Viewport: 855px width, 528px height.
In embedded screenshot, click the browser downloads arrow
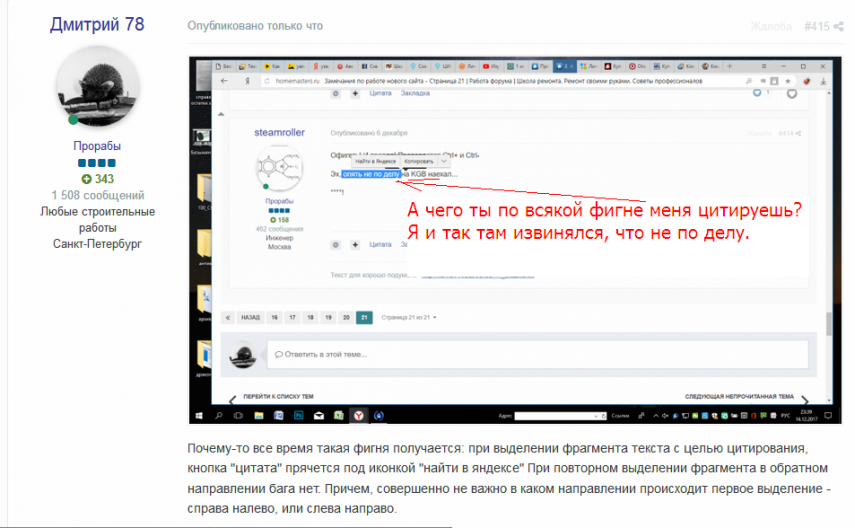point(823,81)
